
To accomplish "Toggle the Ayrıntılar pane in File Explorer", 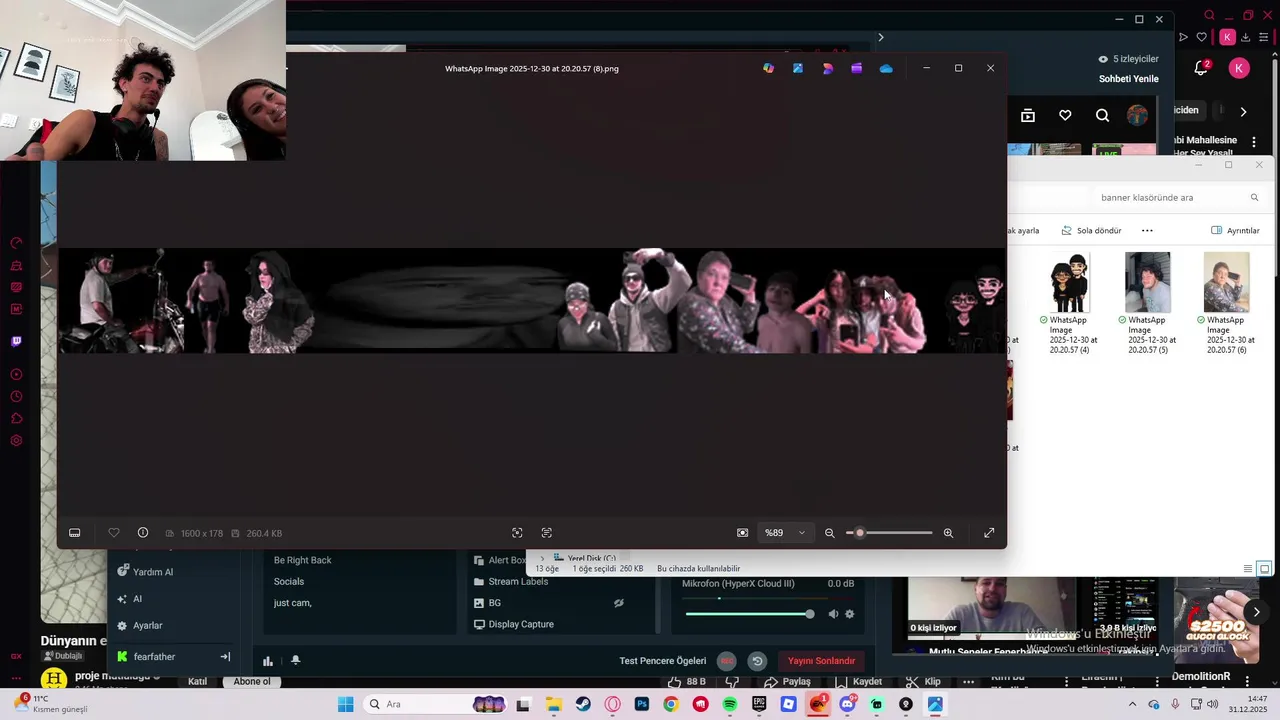I will (1235, 230).
